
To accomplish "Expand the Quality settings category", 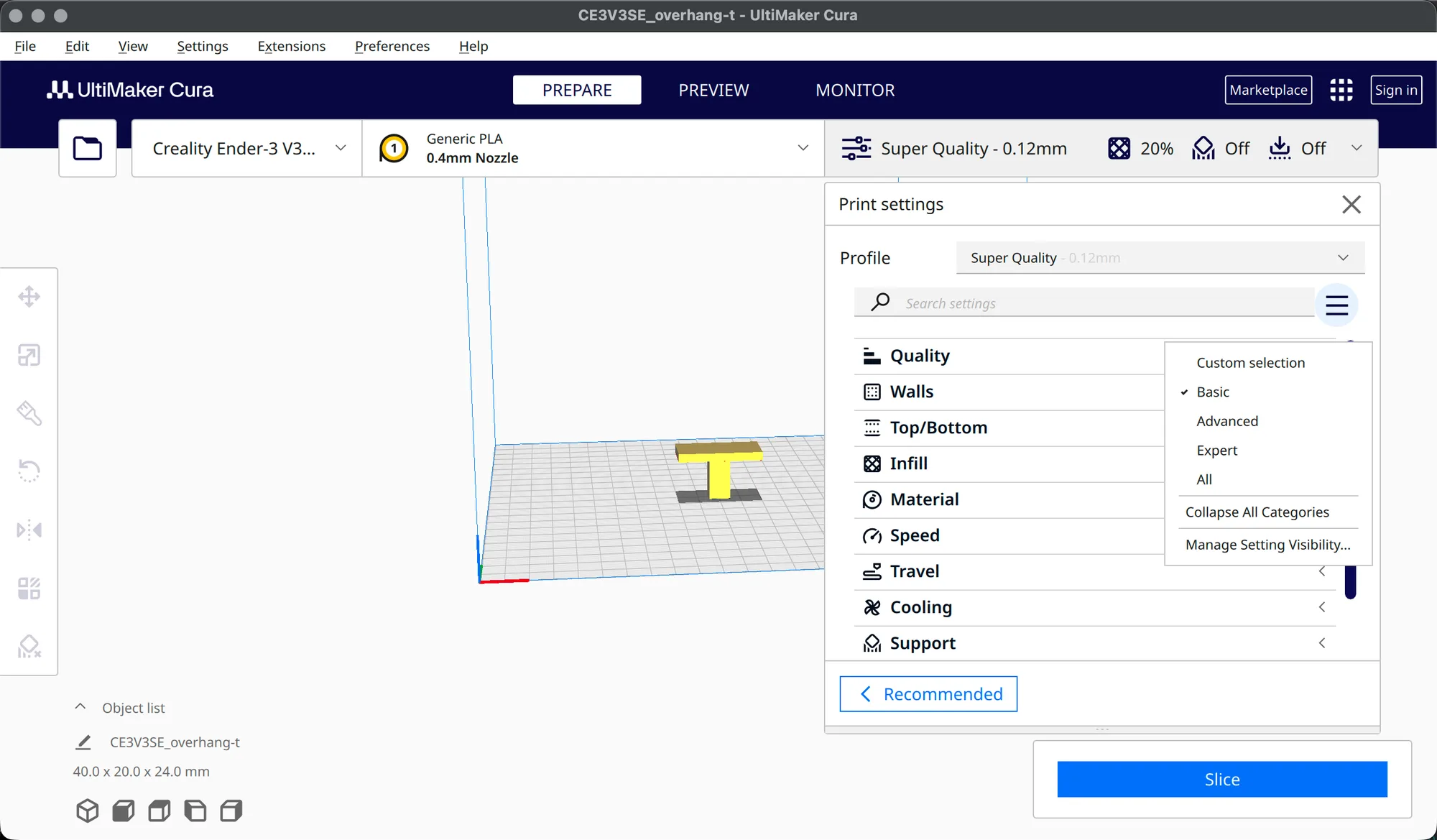I will (1009, 356).
